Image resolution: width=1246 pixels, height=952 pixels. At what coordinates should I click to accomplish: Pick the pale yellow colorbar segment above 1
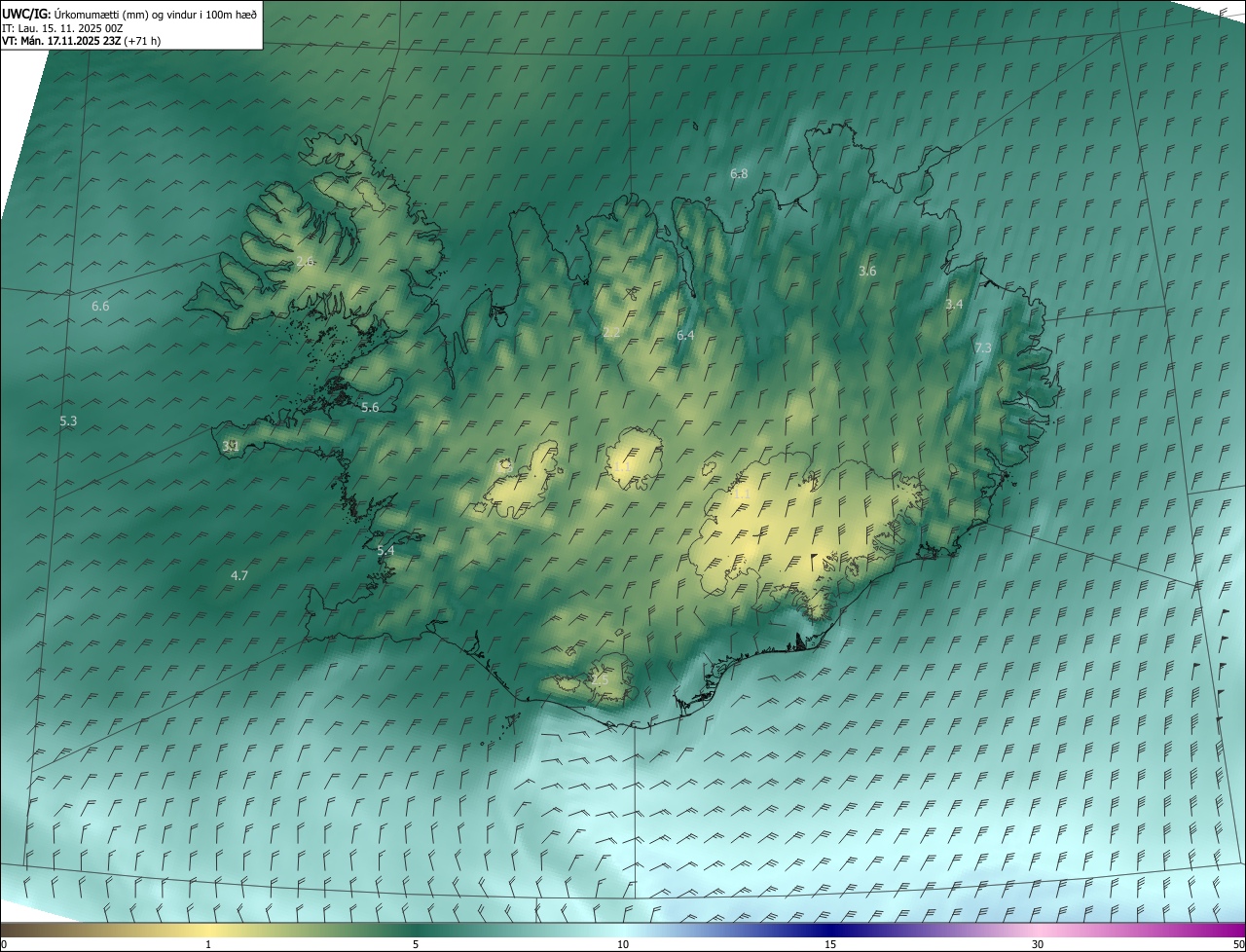(208, 930)
